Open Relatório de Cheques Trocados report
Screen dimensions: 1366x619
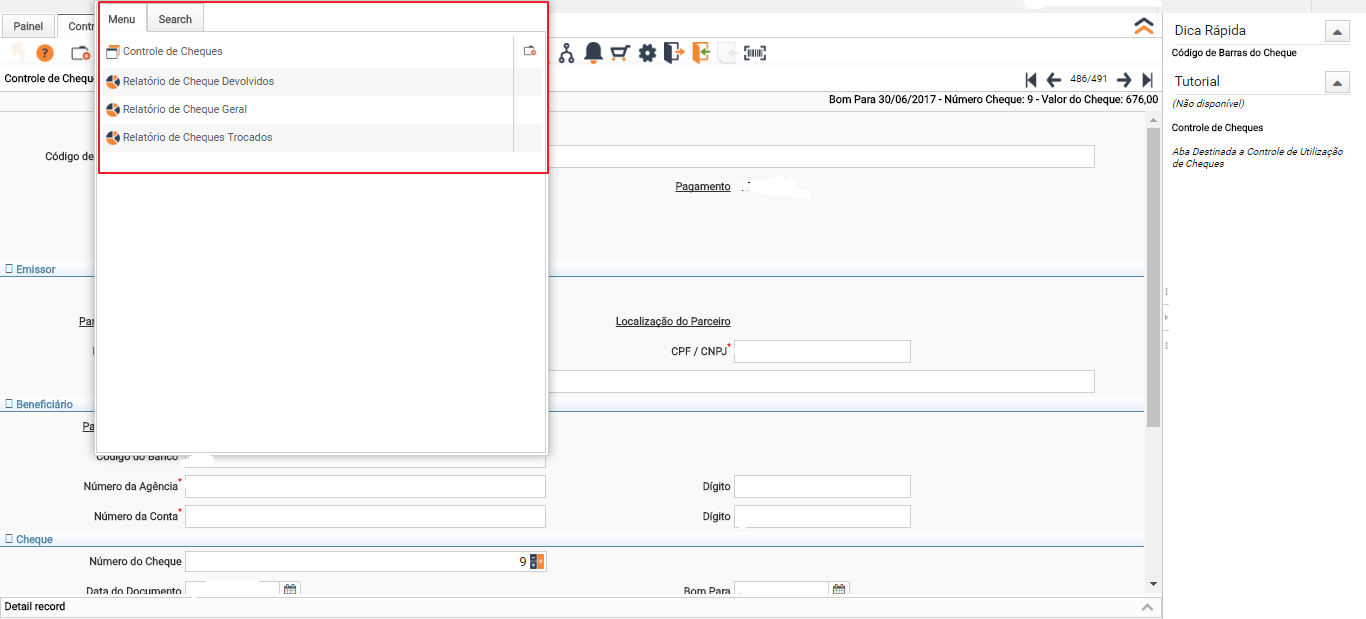(197, 137)
